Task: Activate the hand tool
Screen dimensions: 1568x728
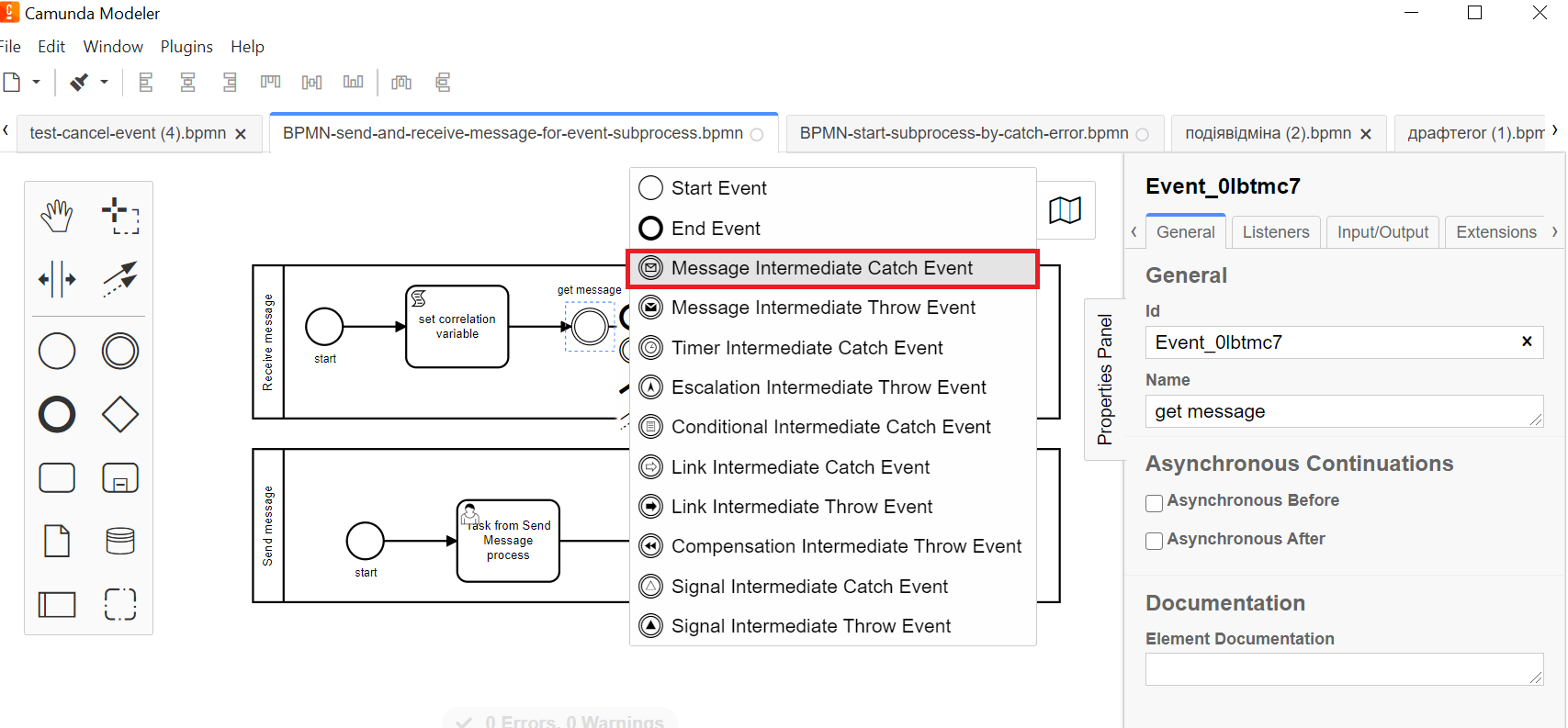Action: [x=57, y=216]
